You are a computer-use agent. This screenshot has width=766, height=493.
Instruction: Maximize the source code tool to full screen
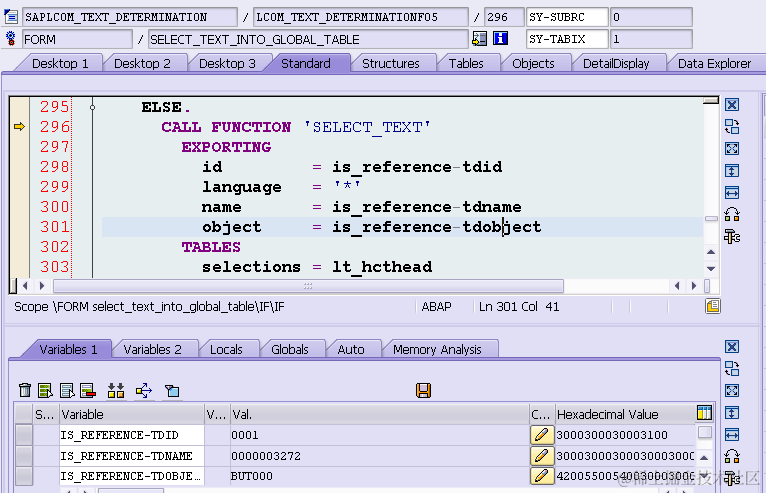click(x=731, y=149)
